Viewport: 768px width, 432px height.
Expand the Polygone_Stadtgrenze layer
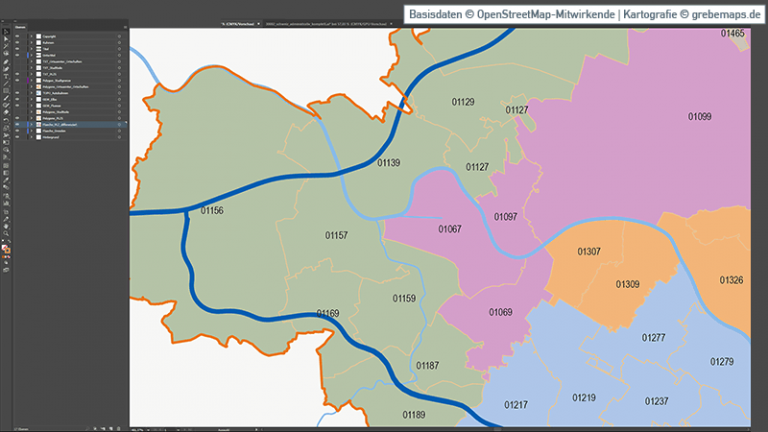tap(30, 80)
